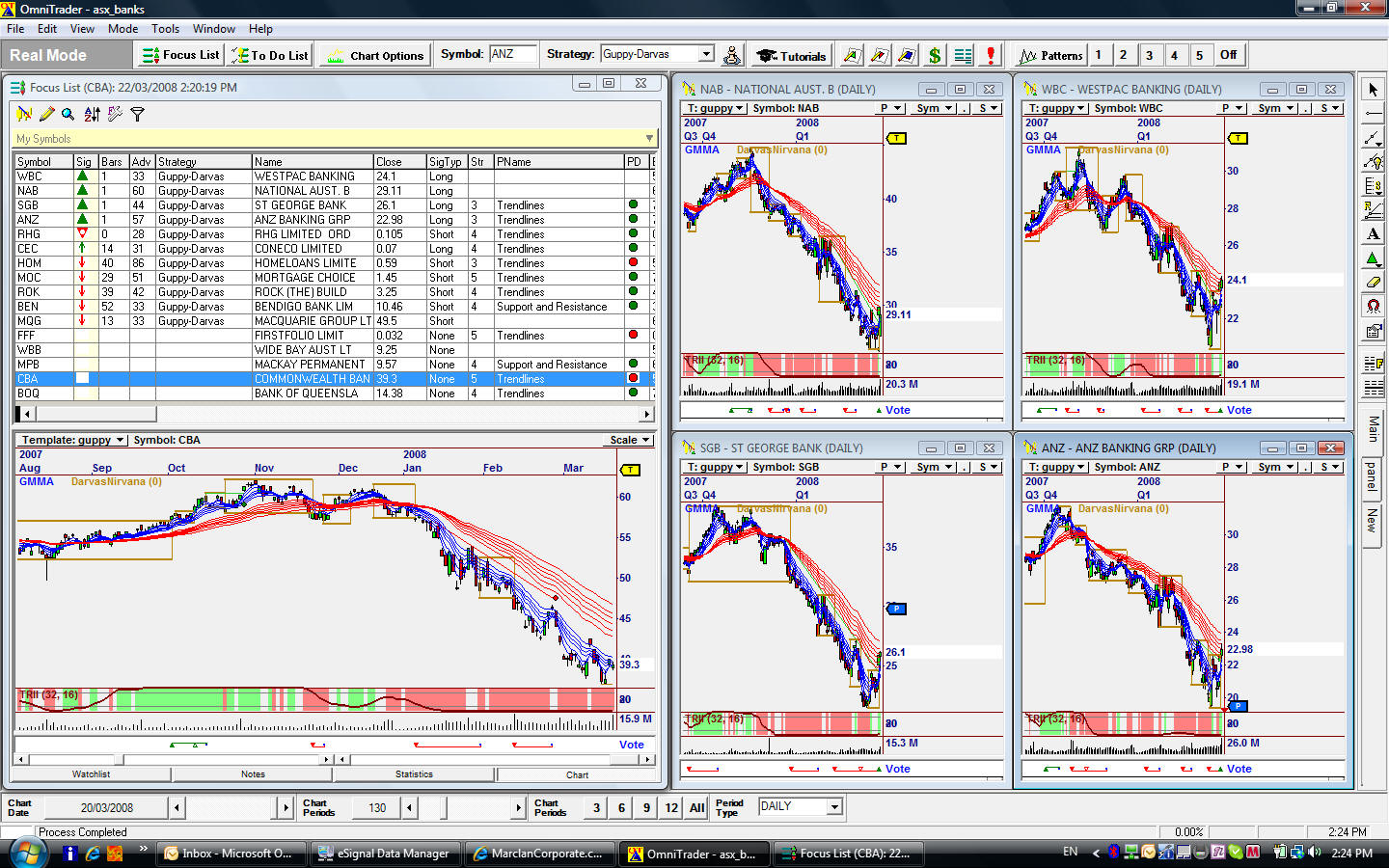Image resolution: width=1389 pixels, height=868 pixels.
Task: Expand the My Symbols list dropdown
Action: (x=649, y=138)
